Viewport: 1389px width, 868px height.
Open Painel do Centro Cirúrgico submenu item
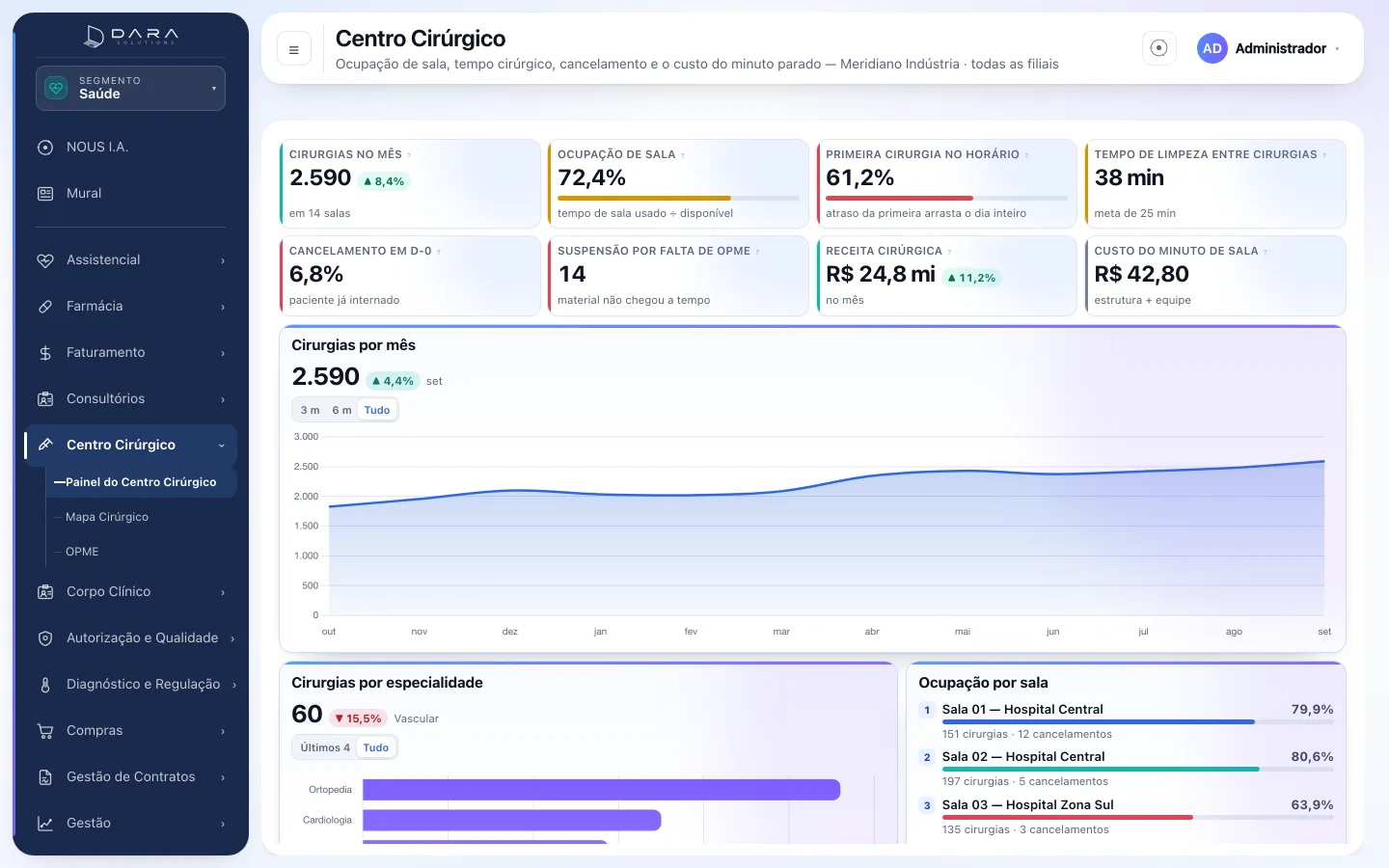pyautogui.click(x=141, y=482)
